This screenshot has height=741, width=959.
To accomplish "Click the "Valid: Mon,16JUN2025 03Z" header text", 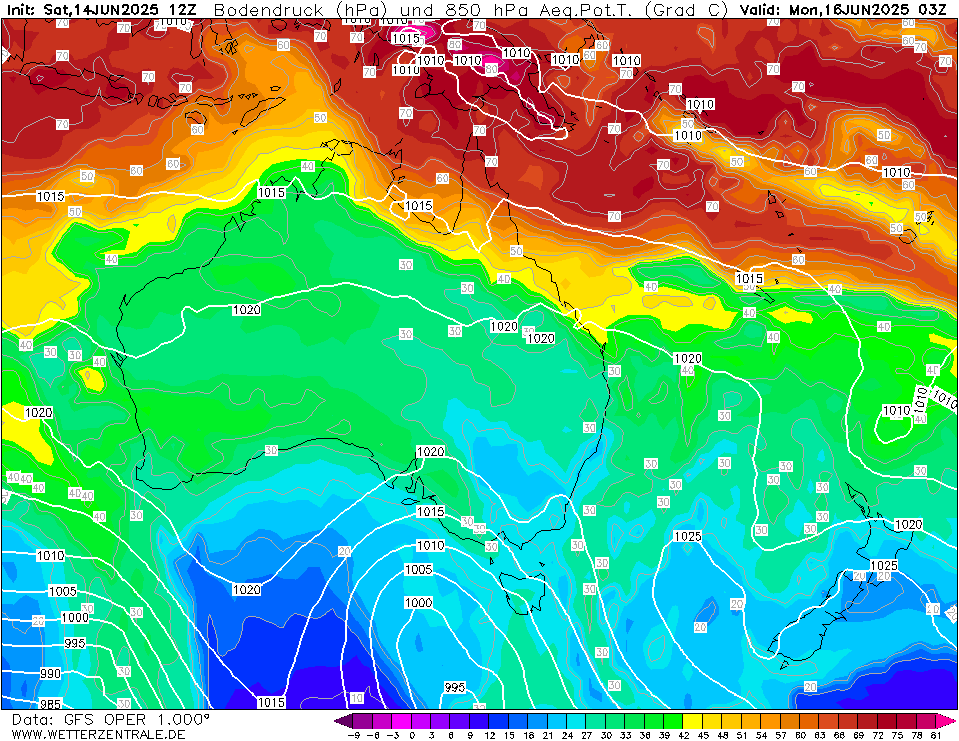I will [845, 10].
